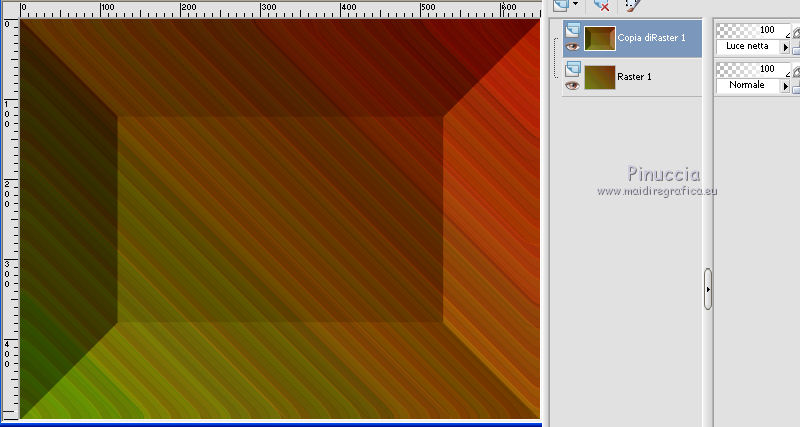Open Luce netta blend mode dropdown
The height and width of the screenshot is (427, 800).
(786, 47)
